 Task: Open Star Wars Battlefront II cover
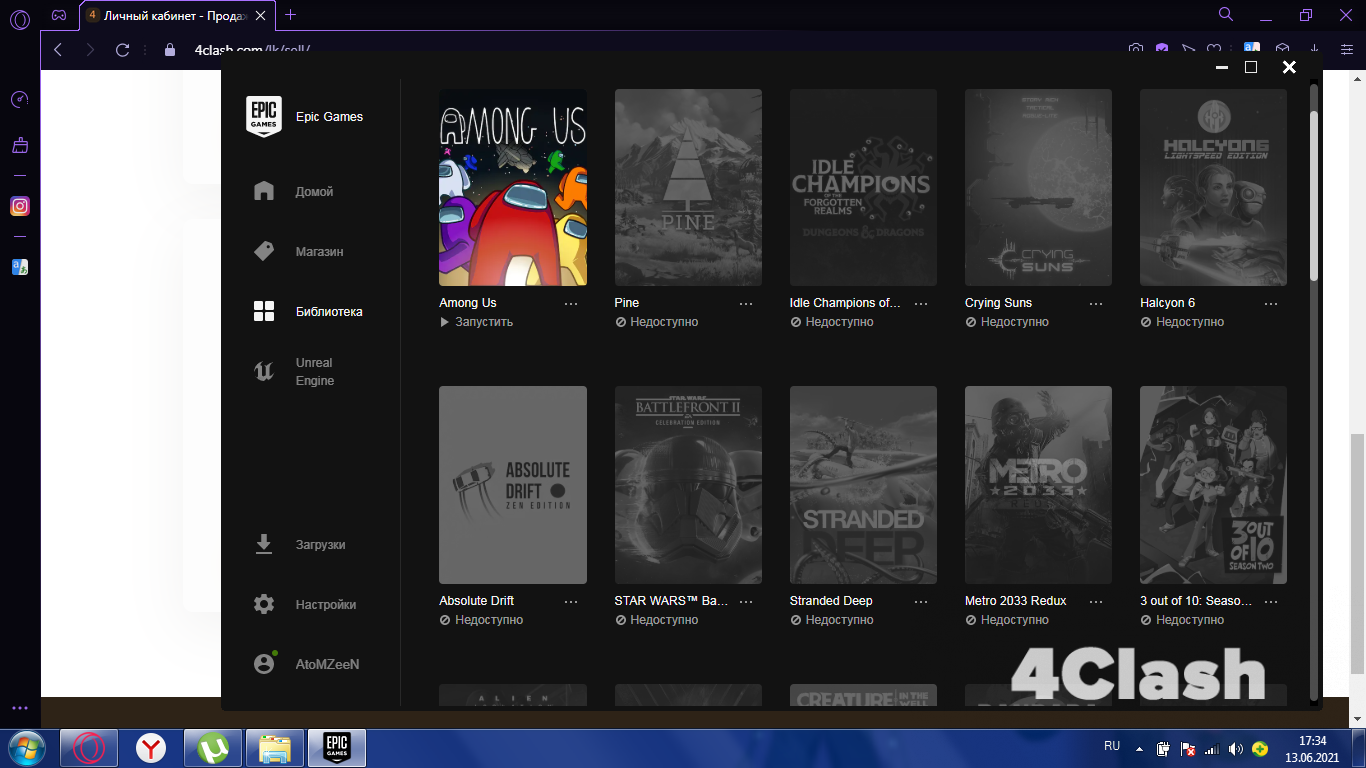click(688, 485)
